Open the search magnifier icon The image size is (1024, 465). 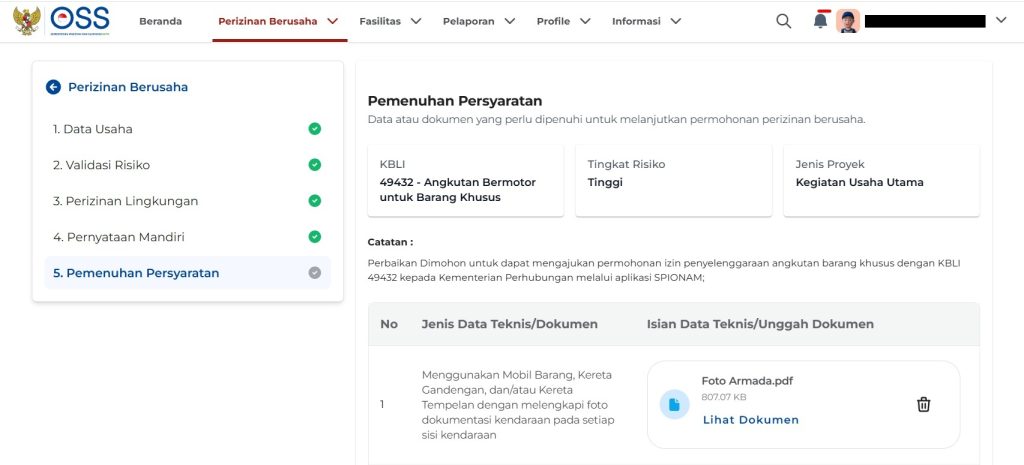783,21
